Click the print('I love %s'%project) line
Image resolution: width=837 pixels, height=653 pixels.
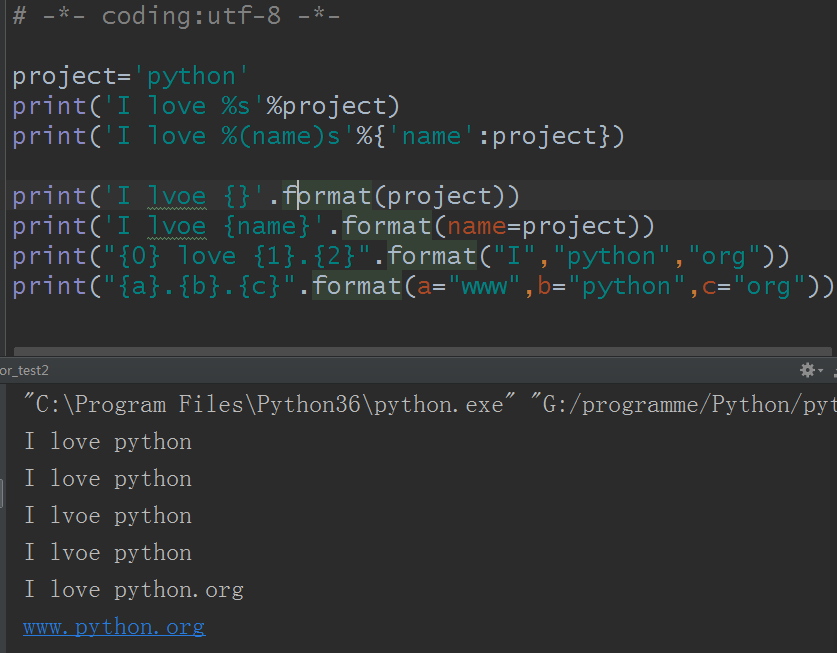pos(206,106)
